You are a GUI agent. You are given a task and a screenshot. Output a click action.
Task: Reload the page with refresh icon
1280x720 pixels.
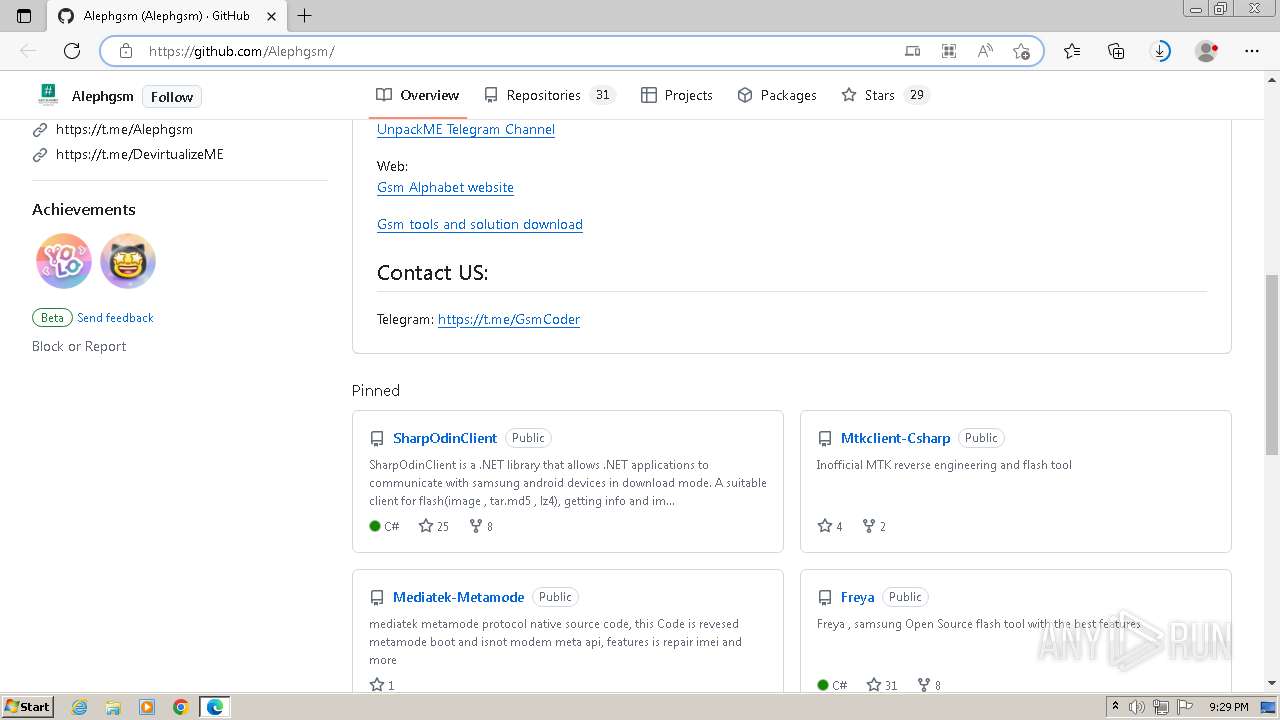(72, 51)
